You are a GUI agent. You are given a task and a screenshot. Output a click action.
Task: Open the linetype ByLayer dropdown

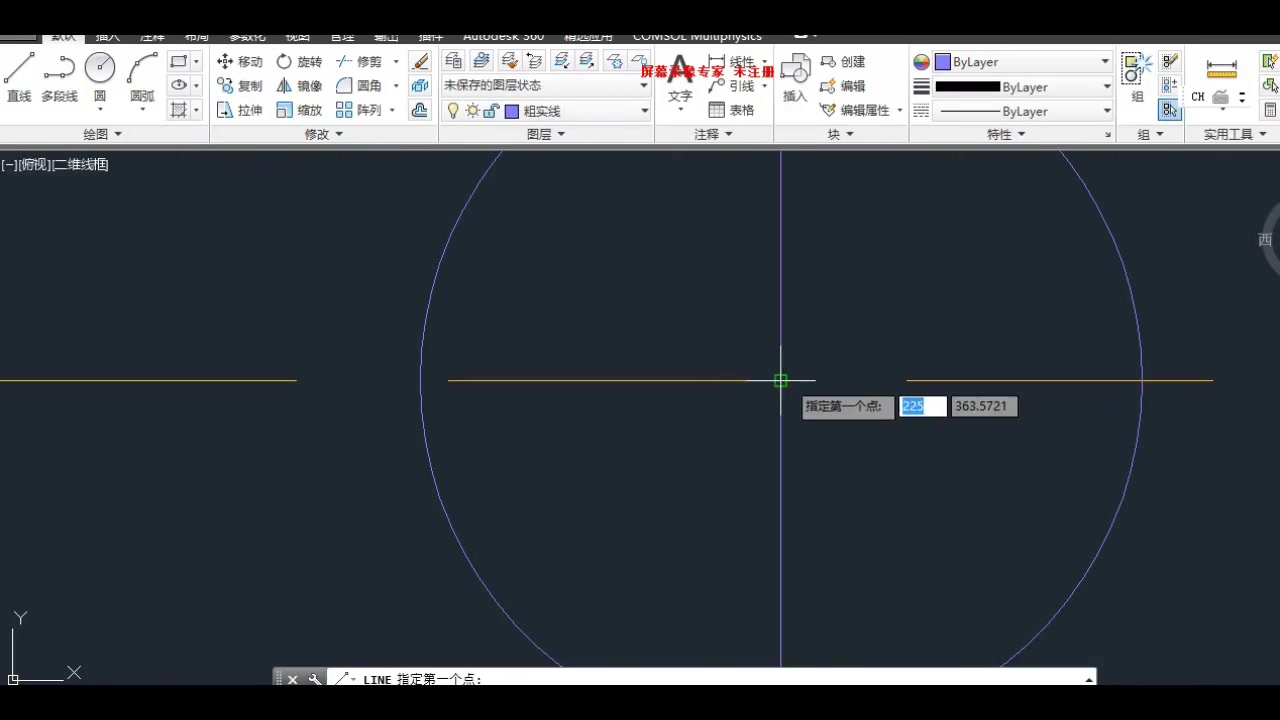pyautogui.click(x=1022, y=111)
